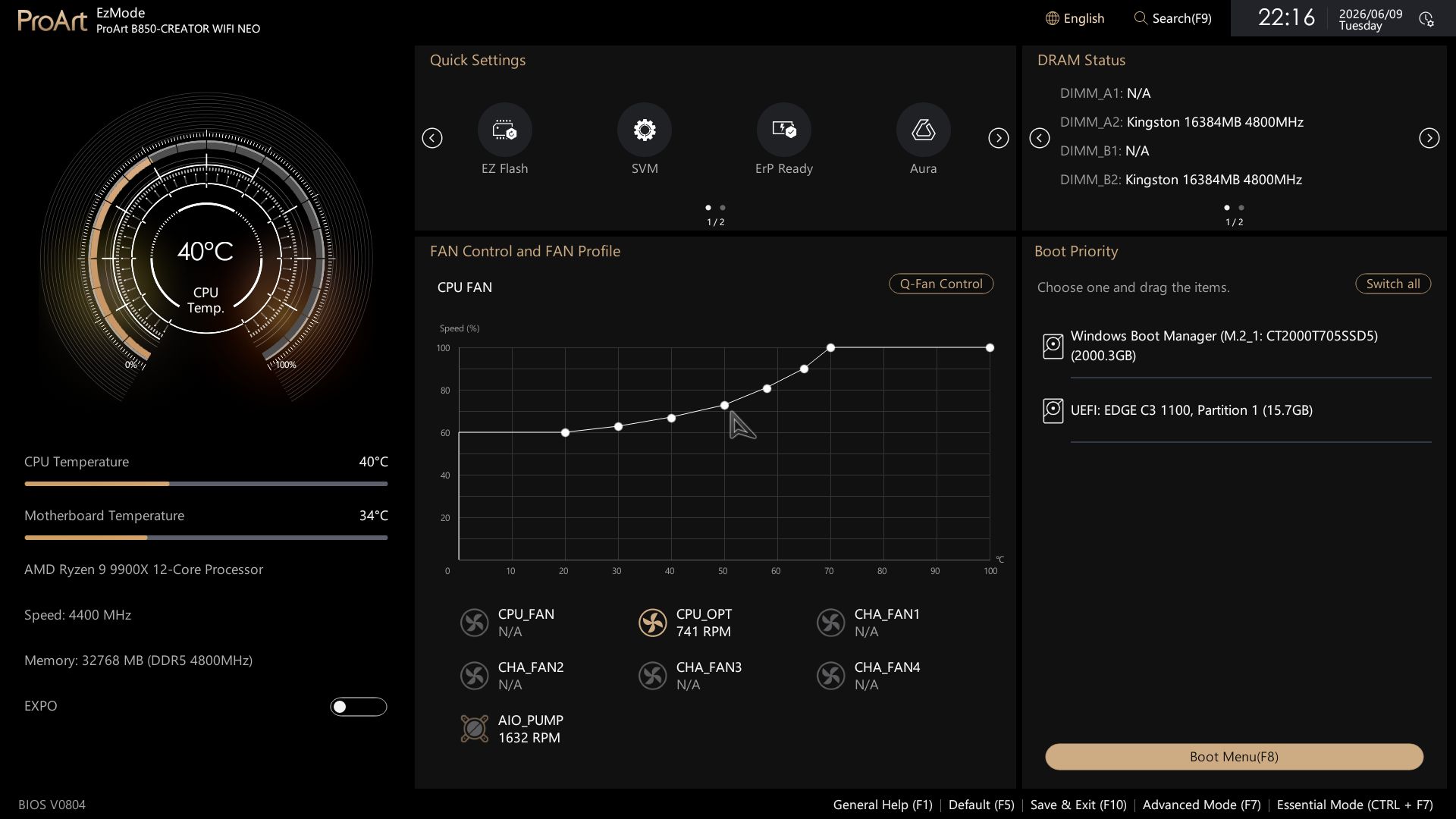This screenshot has height=819, width=1456.
Task: Click the 2026/06/09 date
Action: tap(1370, 14)
